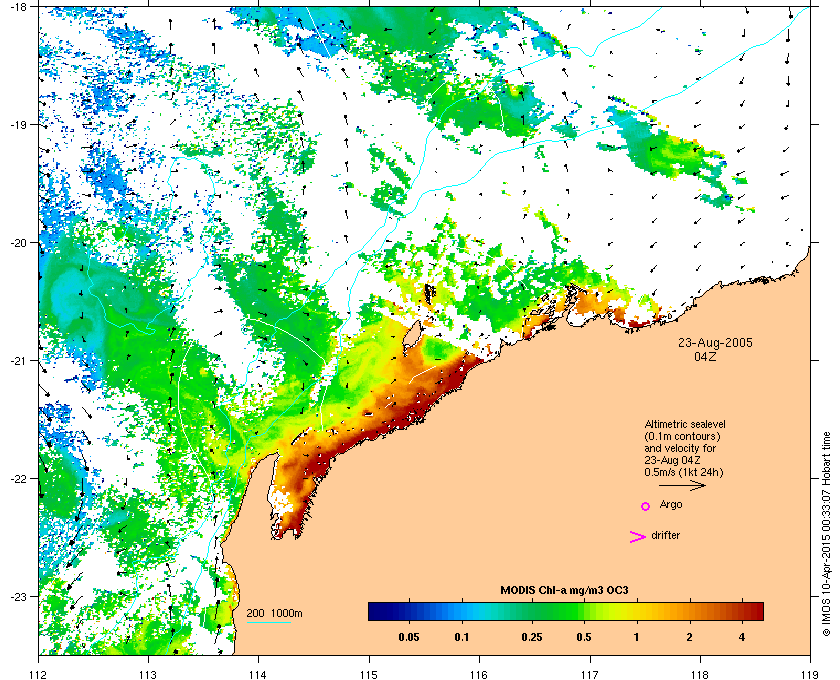840x680 pixels.
Task: Click the 23-Aug-2005 date label
Action: (715, 342)
